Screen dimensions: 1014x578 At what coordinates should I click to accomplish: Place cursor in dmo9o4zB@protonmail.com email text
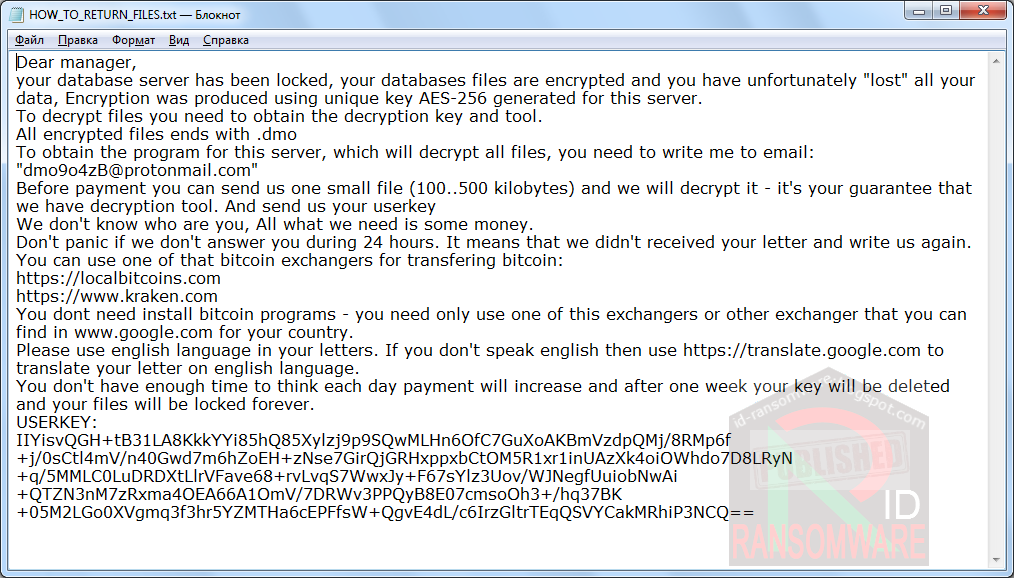point(137,171)
